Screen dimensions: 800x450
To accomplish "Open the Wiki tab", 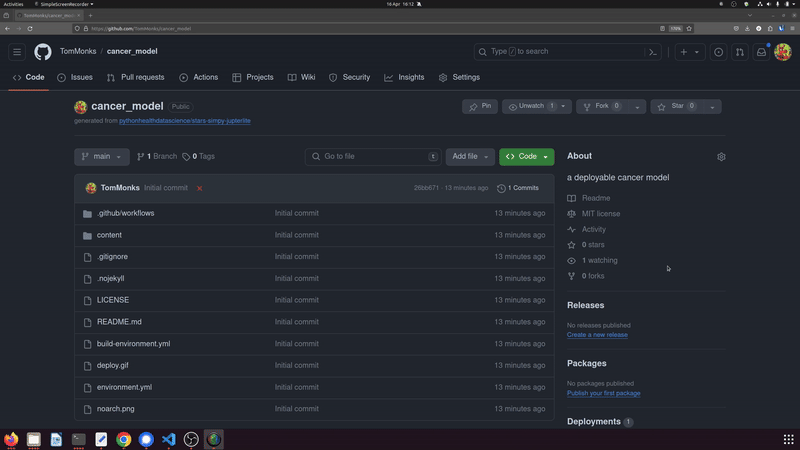I will 302,78.
